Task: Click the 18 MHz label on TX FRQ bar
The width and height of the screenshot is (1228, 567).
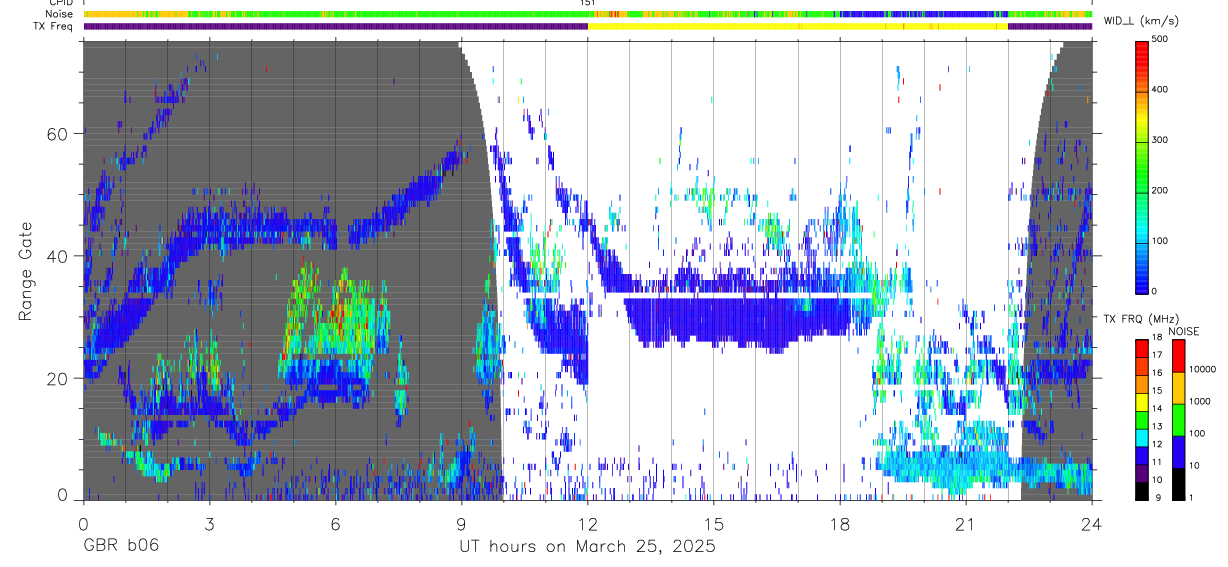Action: (x=1159, y=338)
